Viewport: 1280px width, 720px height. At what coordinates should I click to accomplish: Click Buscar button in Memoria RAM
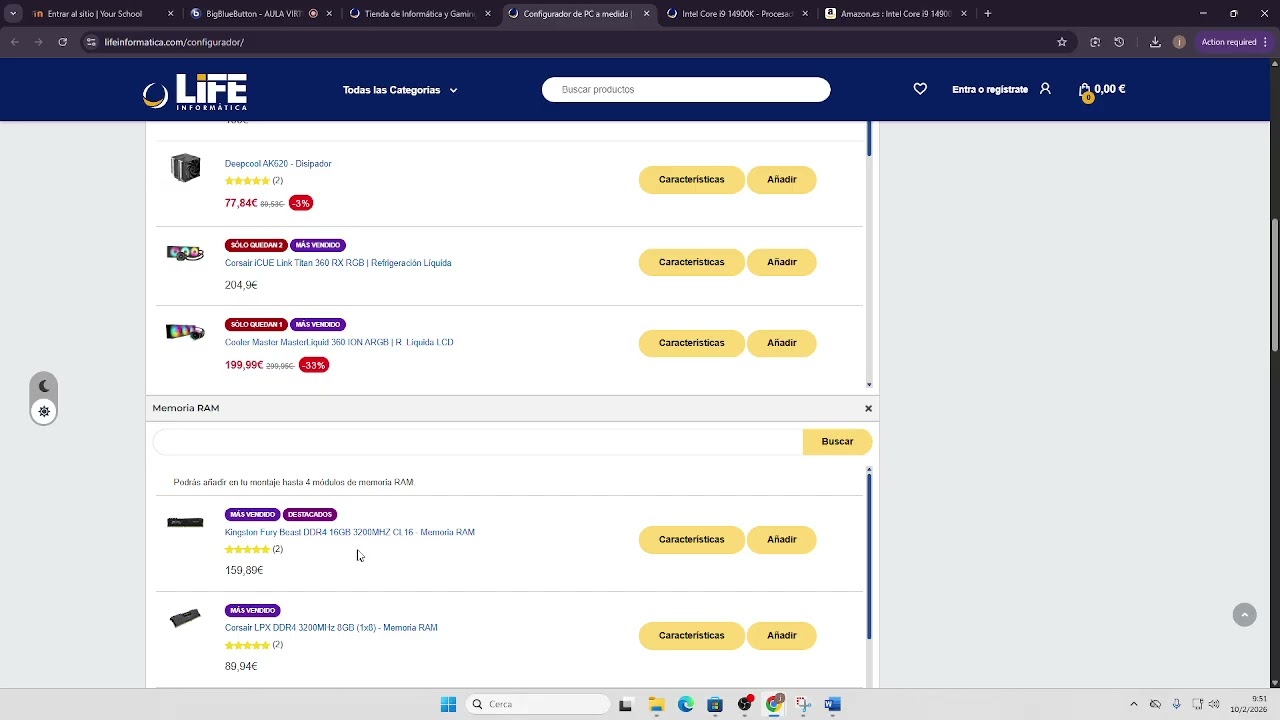click(x=837, y=442)
